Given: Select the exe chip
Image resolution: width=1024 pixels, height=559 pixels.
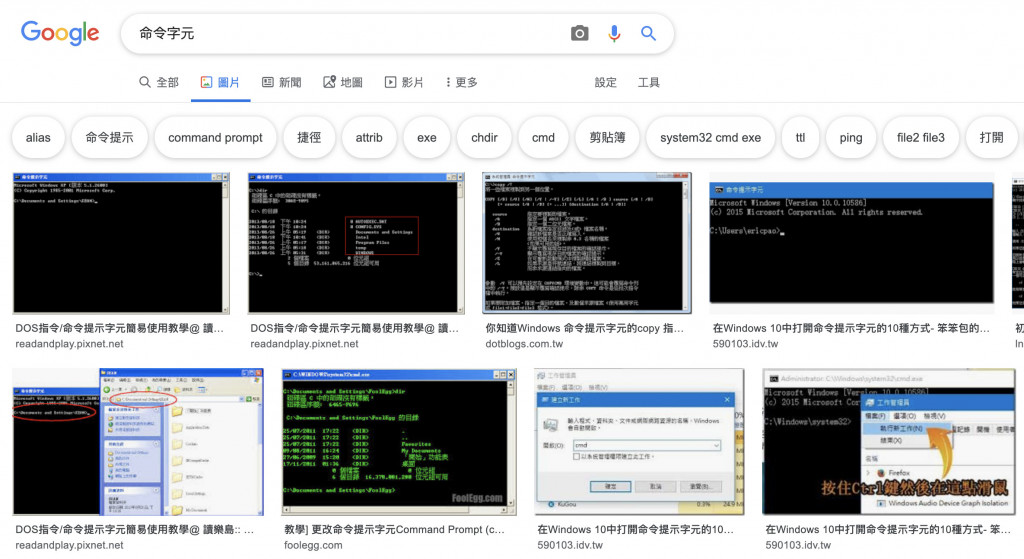Looking at the screenshot, I should click(426, 138).
